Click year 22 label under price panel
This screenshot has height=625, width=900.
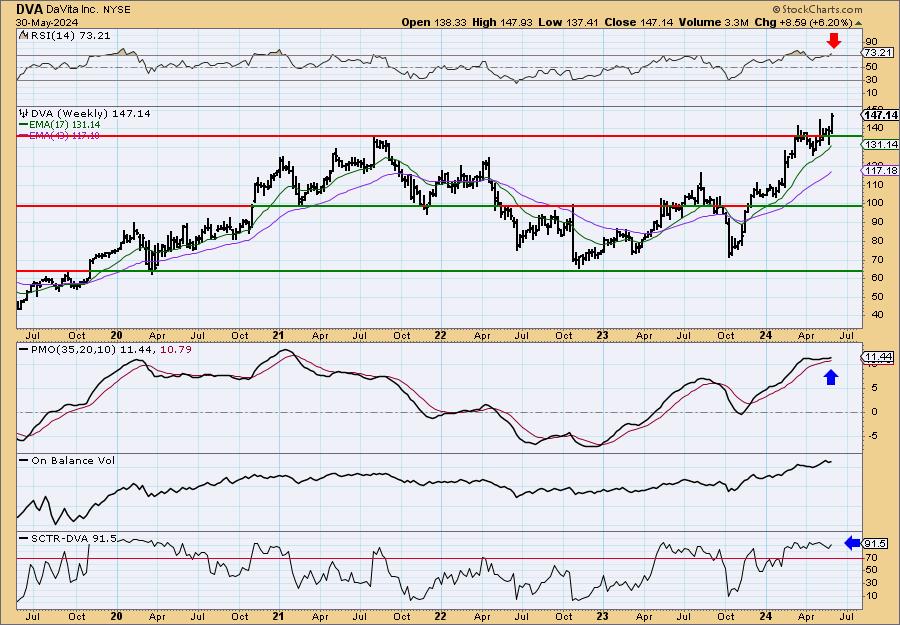coord(440,335)
